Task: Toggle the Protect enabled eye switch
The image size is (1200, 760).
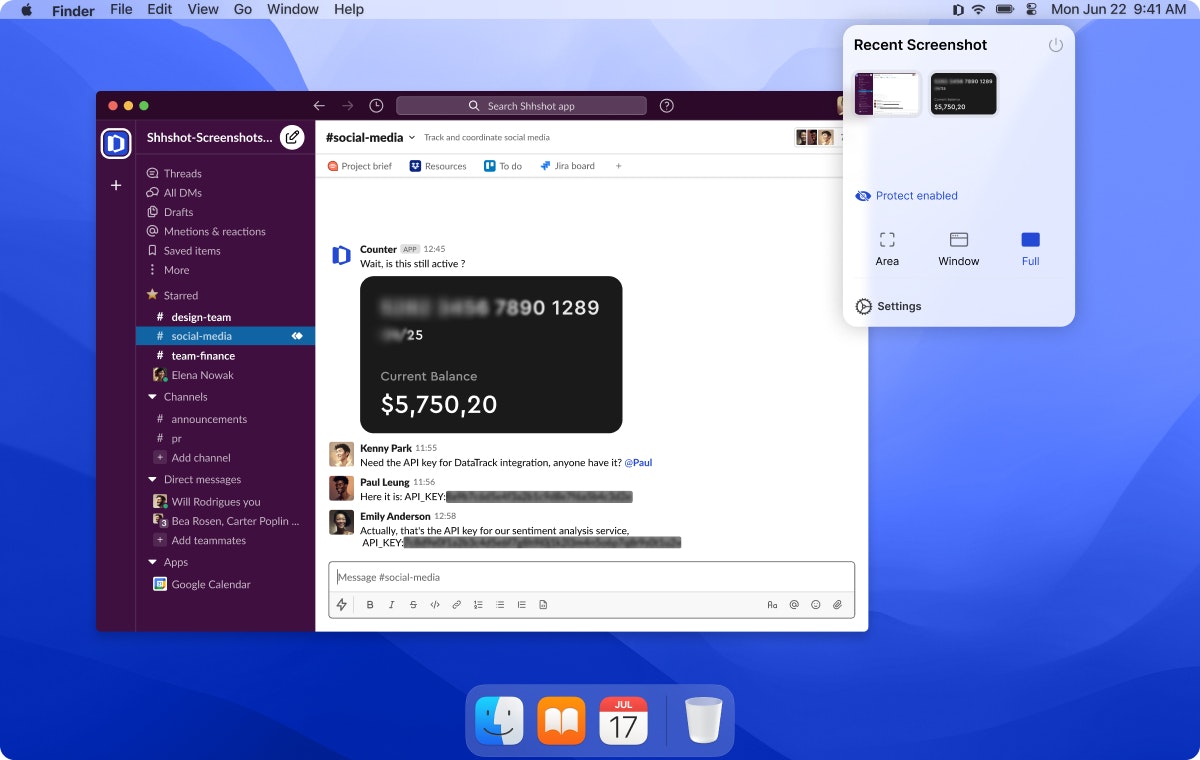Action: pyautogui.click(x=864, y=196)
